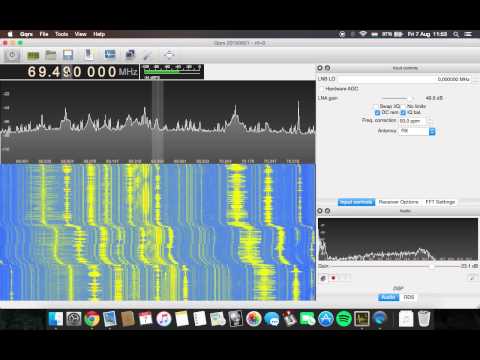Select the Audio tab at bottom
Screen dimensions: 480x360
pos(388,297)
